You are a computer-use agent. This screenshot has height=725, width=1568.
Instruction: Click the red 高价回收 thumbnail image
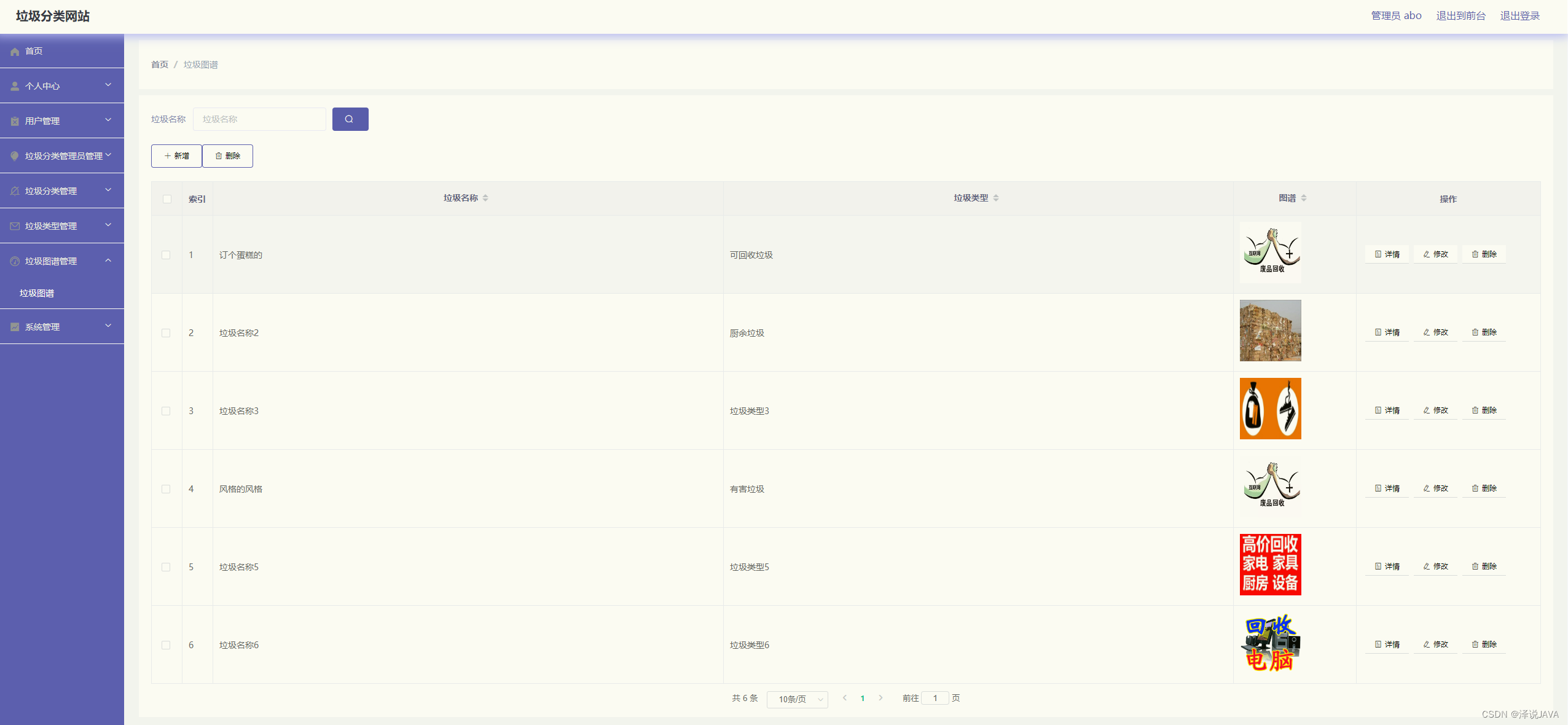[1270, 565]
